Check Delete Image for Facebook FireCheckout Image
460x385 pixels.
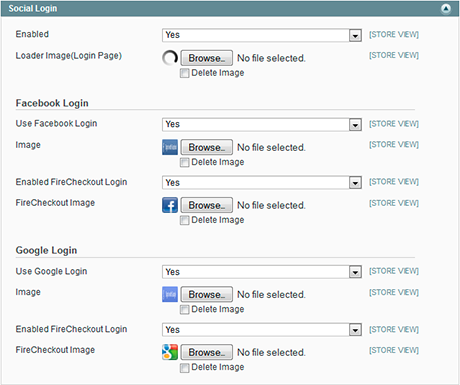coord(184,220)
